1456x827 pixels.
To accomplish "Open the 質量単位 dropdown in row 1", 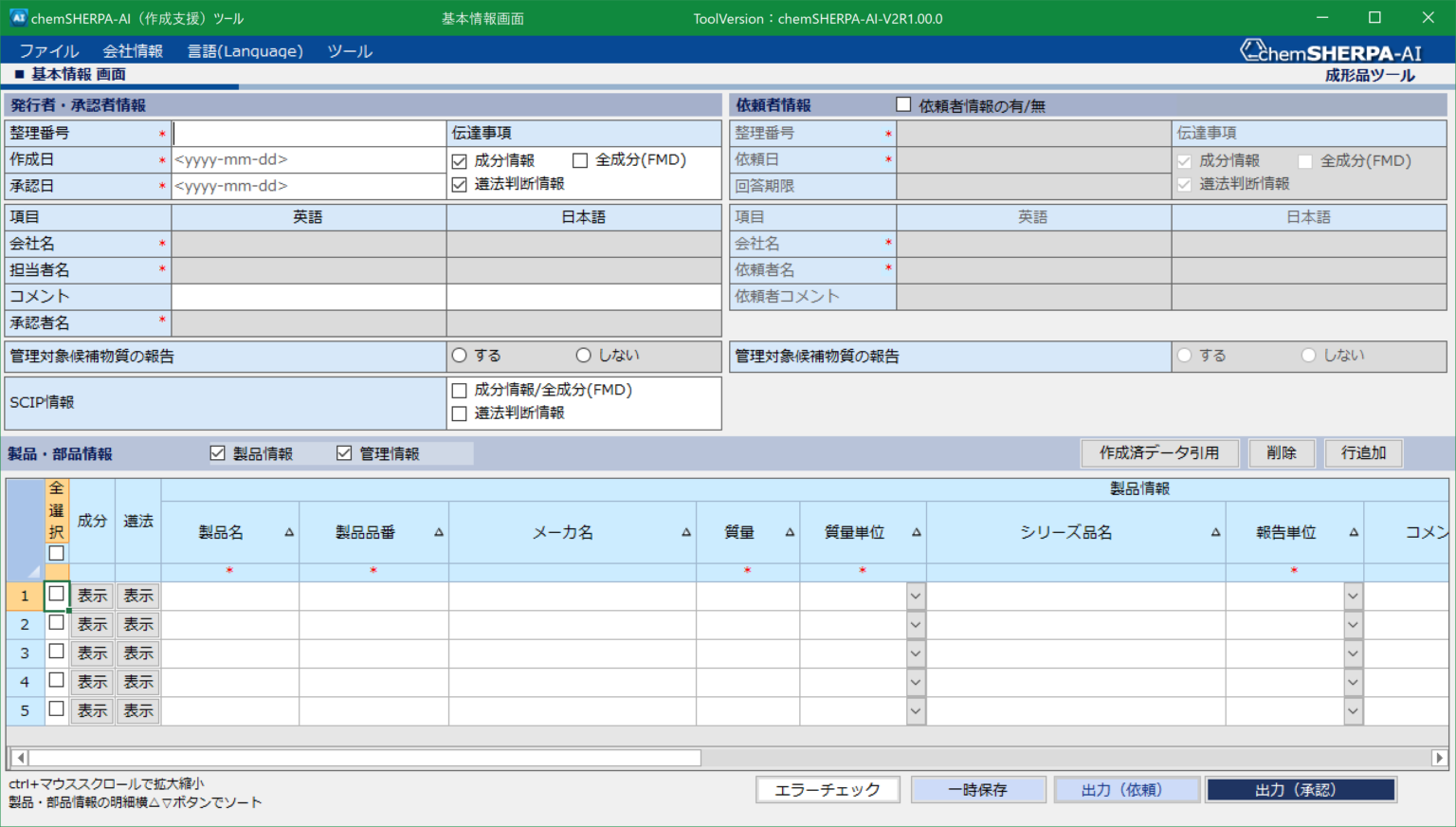I will coord(915,595).
